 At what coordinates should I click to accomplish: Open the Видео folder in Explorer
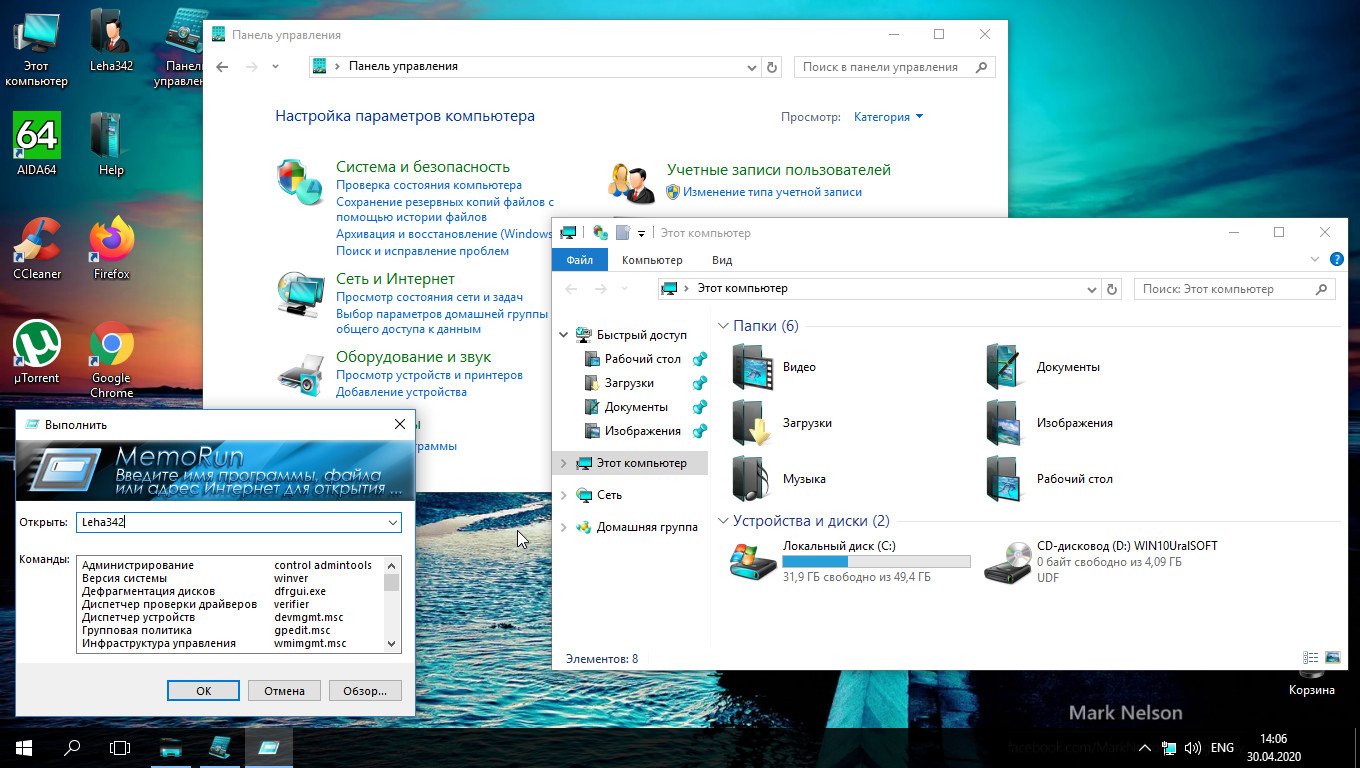pyautogui.click(x=753, y=367)
